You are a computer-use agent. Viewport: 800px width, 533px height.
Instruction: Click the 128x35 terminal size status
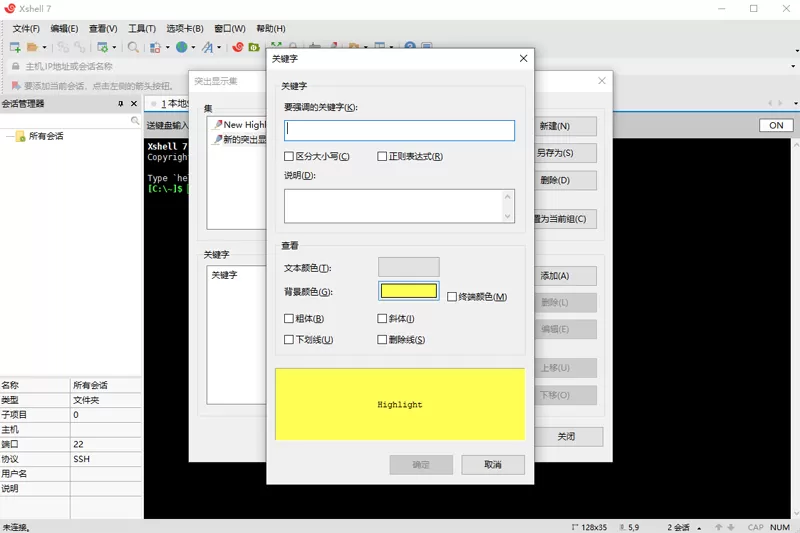[590, 527]
